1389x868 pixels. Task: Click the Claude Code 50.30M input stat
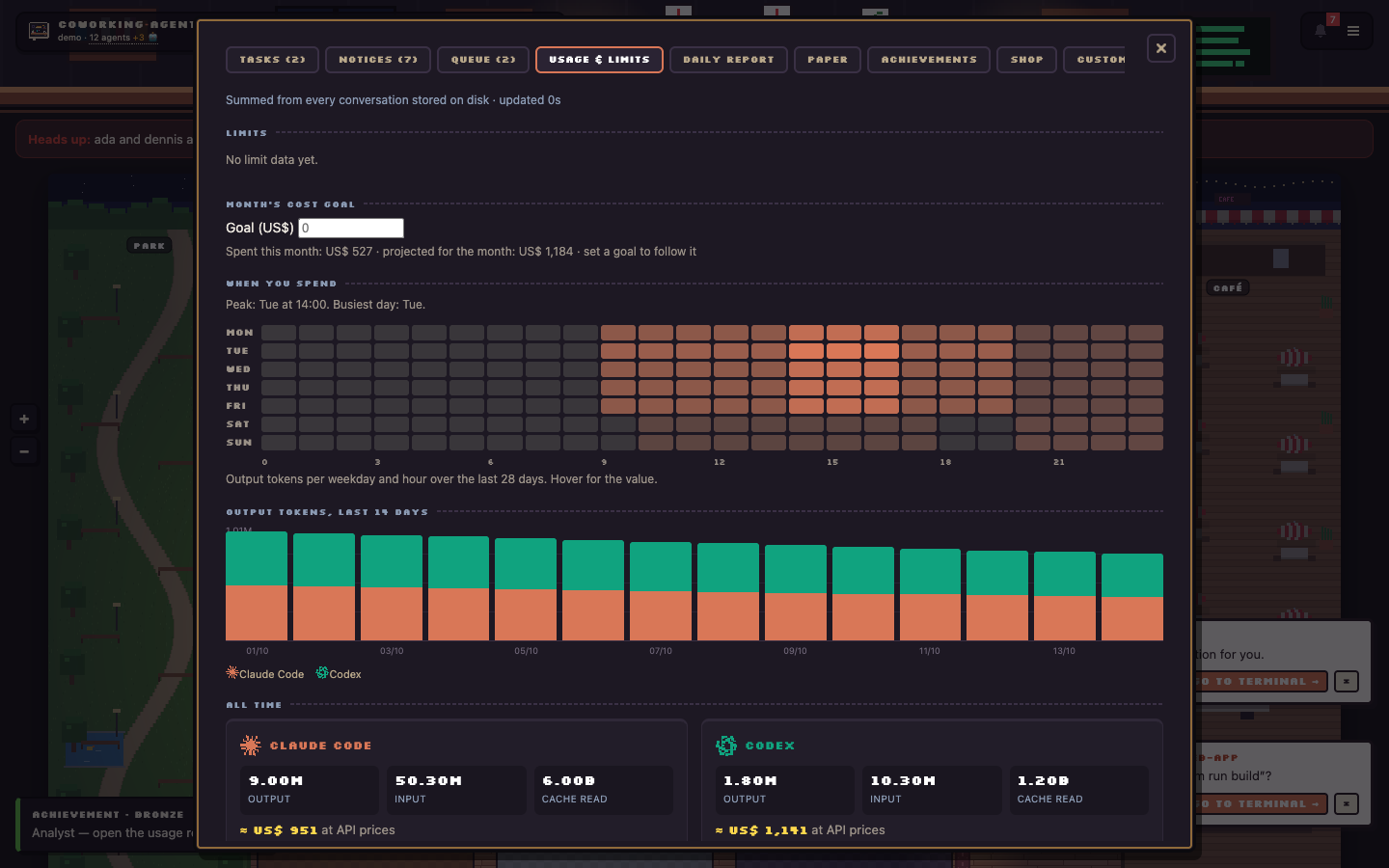[456, 789]
